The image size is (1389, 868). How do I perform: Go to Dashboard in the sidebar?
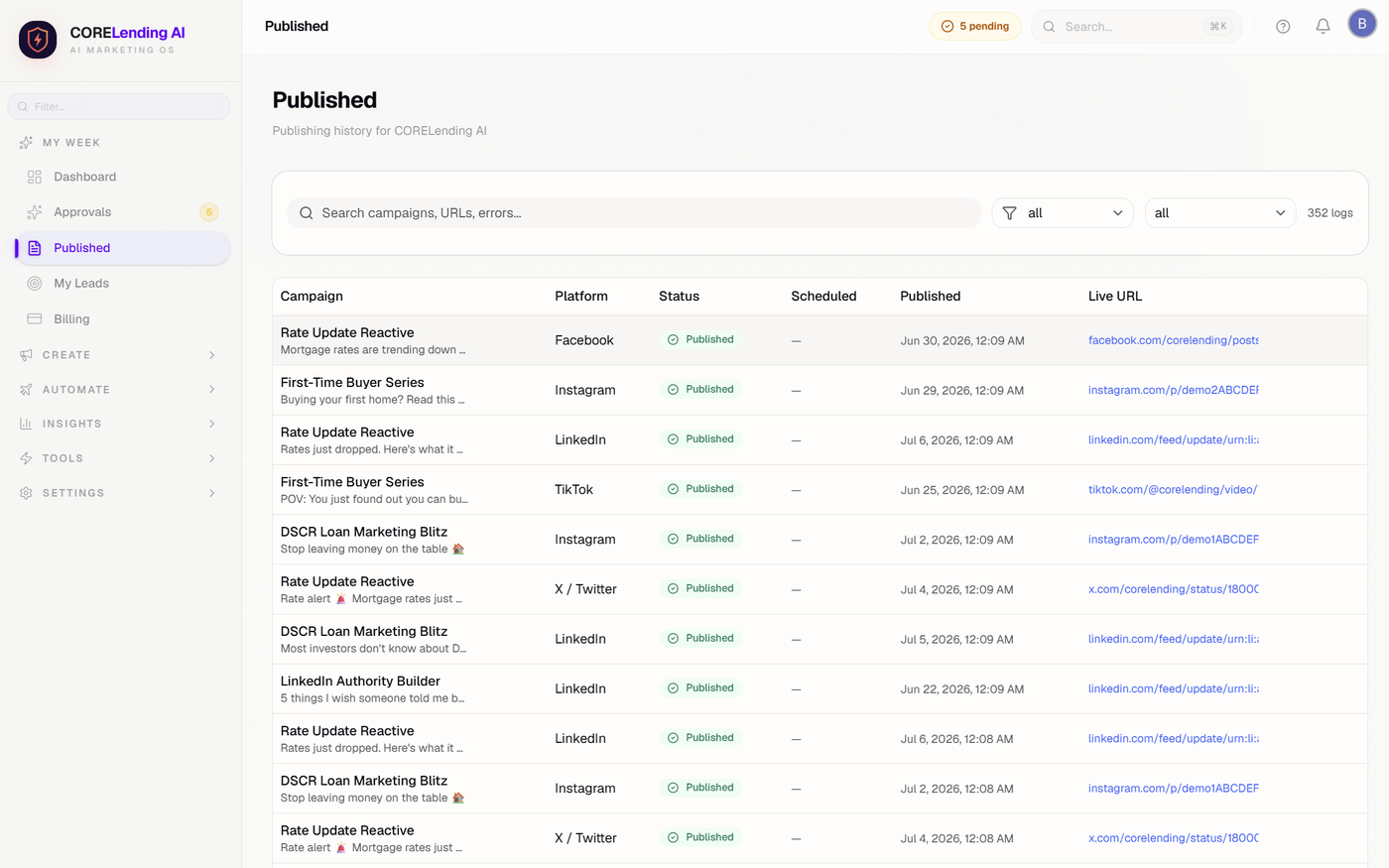click(x=123, y=177)
